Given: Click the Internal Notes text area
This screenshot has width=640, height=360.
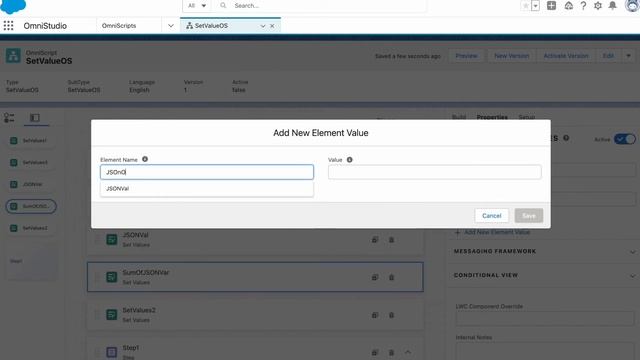Looking at the screenshot, I should click(x=545, y=351).
